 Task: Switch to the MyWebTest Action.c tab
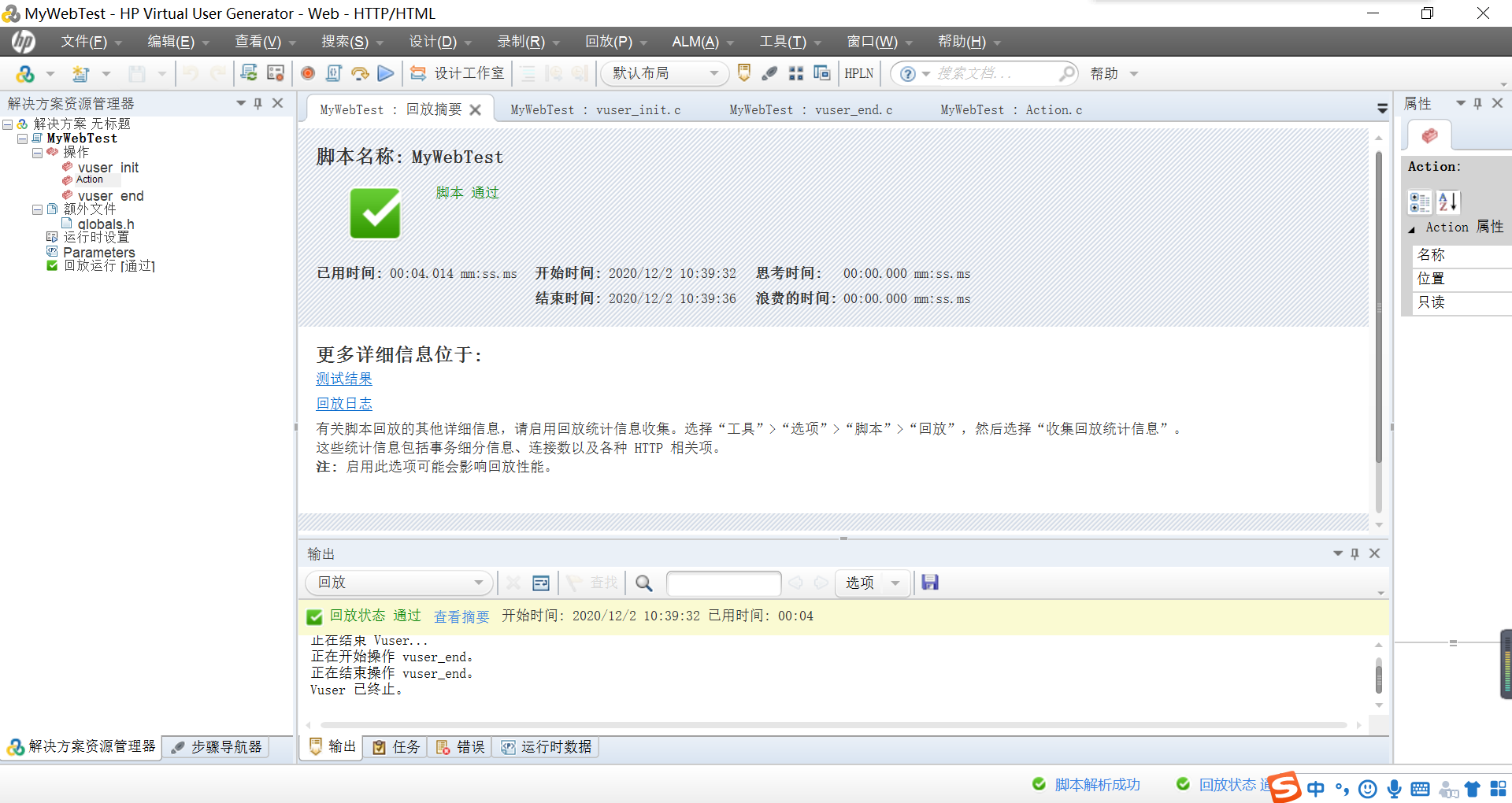(x=1011, y=110)
